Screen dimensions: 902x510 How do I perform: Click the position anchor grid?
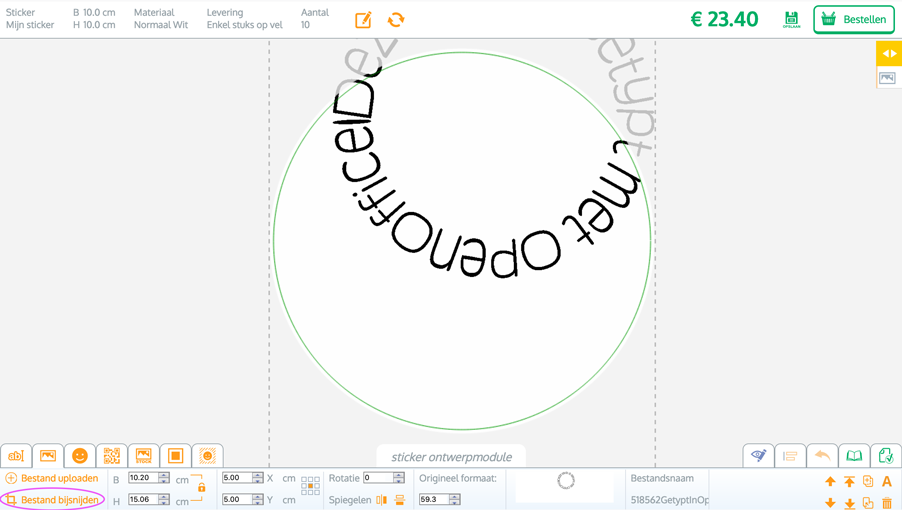pyautogui.click(x=311, y=486)
